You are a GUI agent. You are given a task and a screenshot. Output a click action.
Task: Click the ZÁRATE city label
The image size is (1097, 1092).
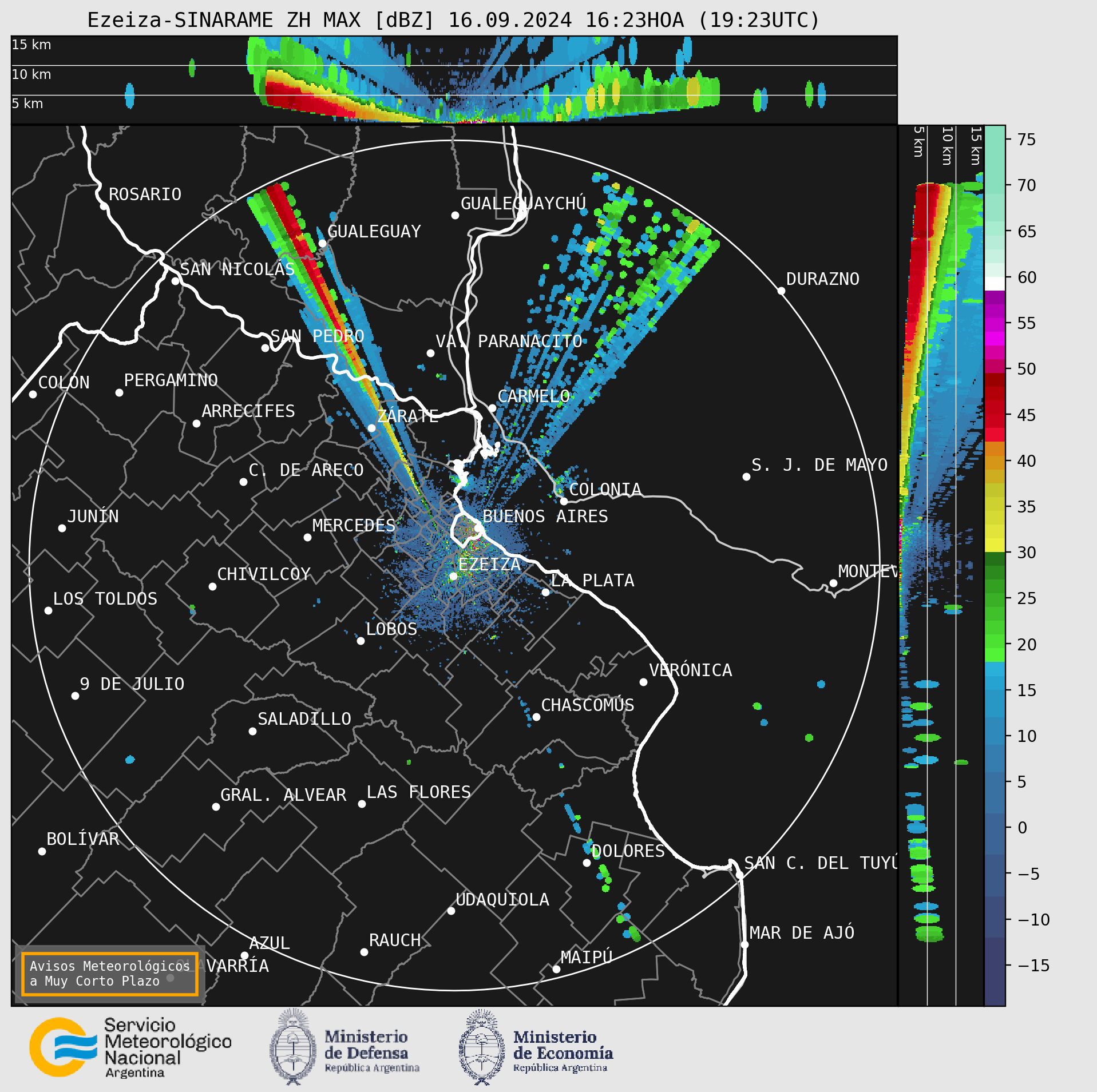[x=407, y=415]
